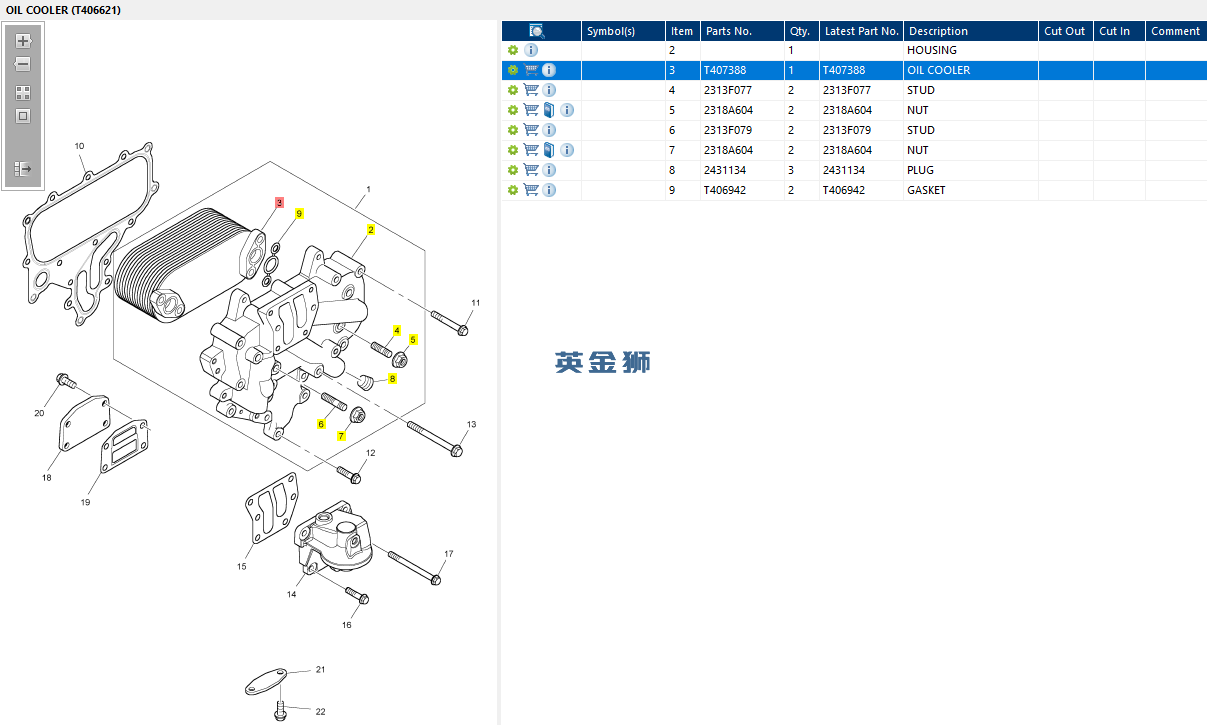This screenshot has height=725, width=1207.
Task: Add STUD 2313F079 to cart
Action: pos(531,130)
